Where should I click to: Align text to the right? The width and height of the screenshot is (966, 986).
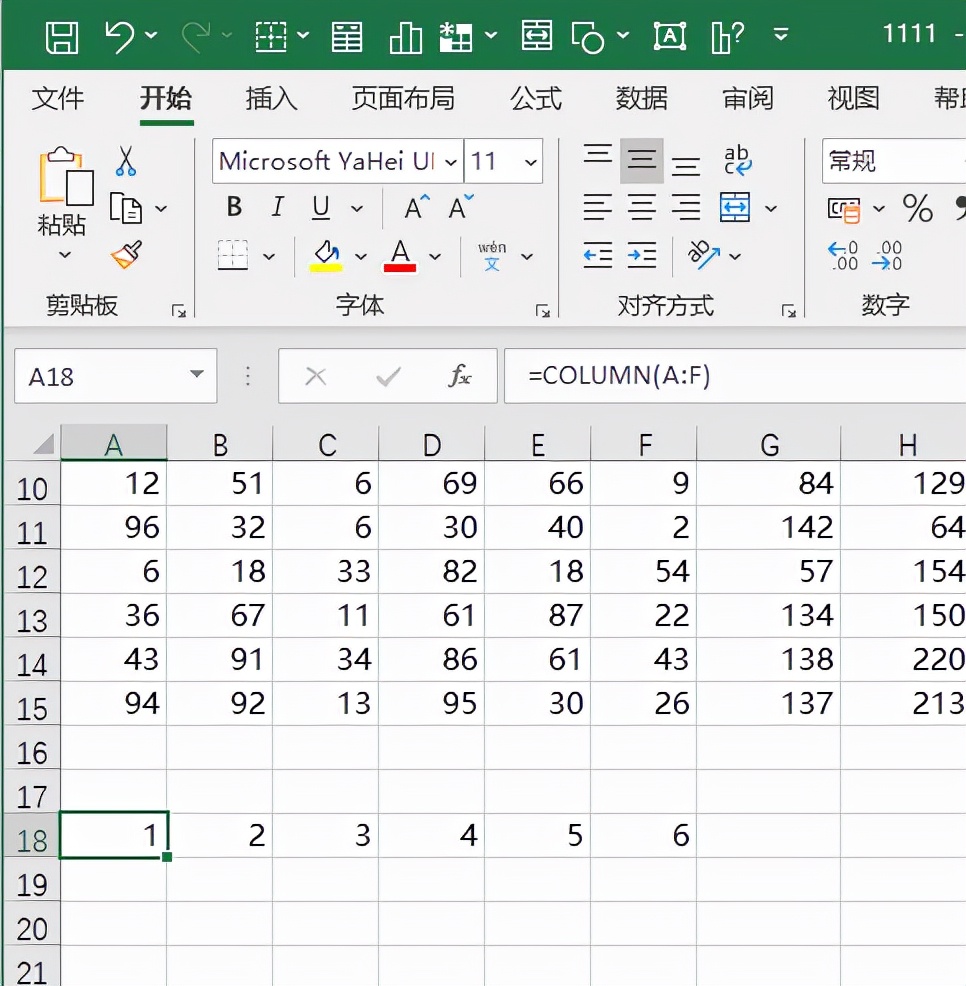coord(686,208)
